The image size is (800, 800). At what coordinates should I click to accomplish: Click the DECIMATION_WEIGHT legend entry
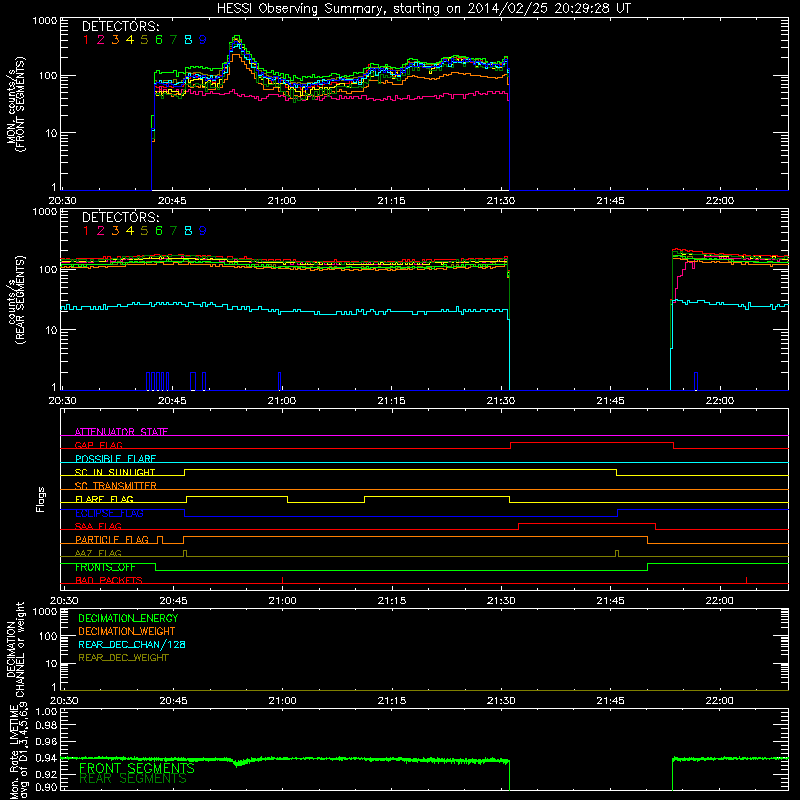click(127, 631)
